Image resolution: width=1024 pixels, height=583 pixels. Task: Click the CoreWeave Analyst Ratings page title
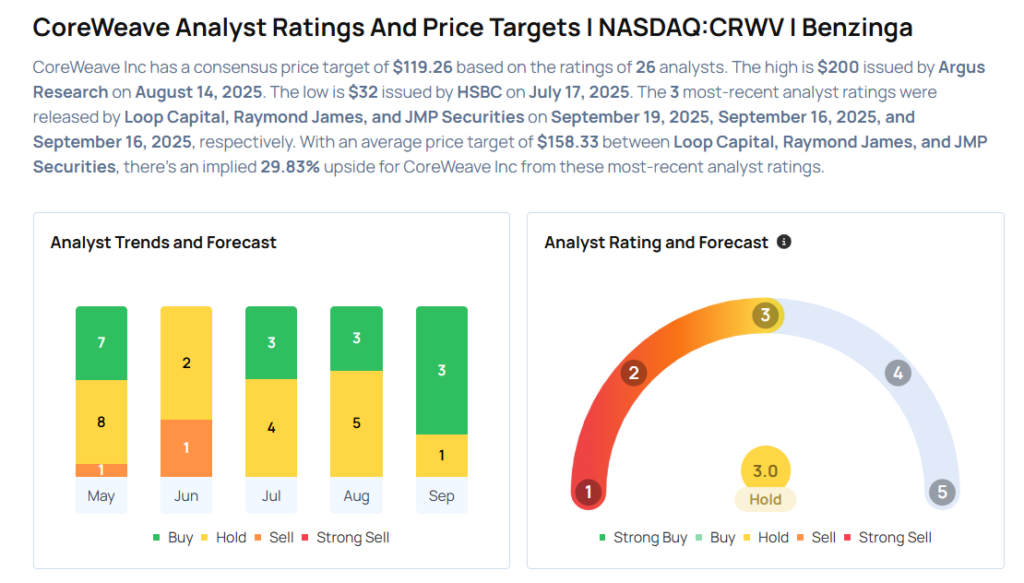point(472,27)
